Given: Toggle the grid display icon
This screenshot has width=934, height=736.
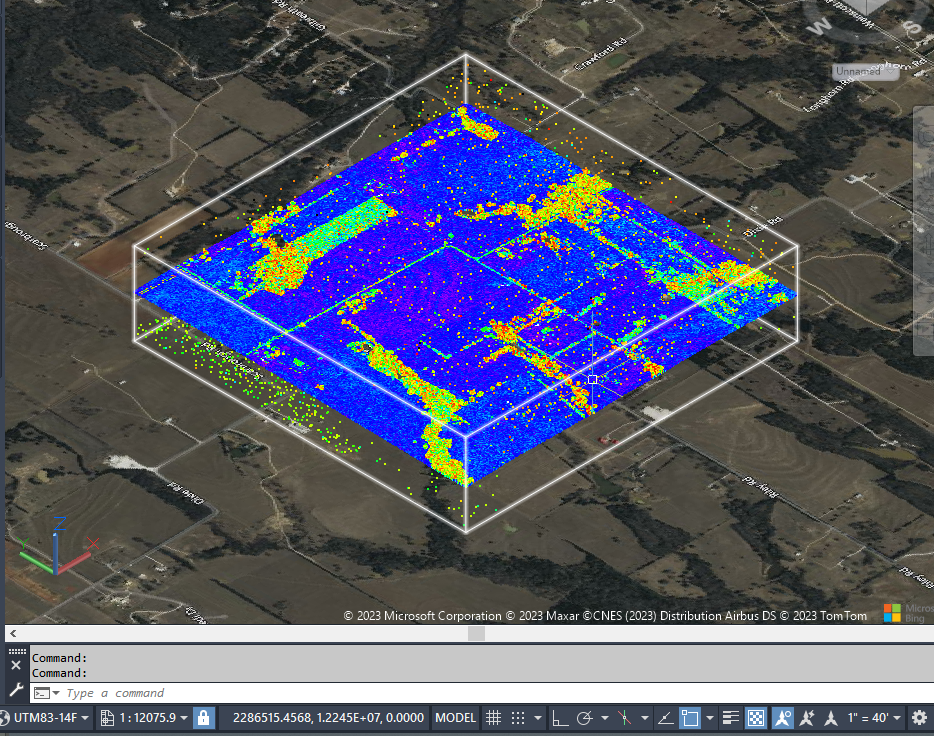Looking at the screenshot, I should click(494, 717).
